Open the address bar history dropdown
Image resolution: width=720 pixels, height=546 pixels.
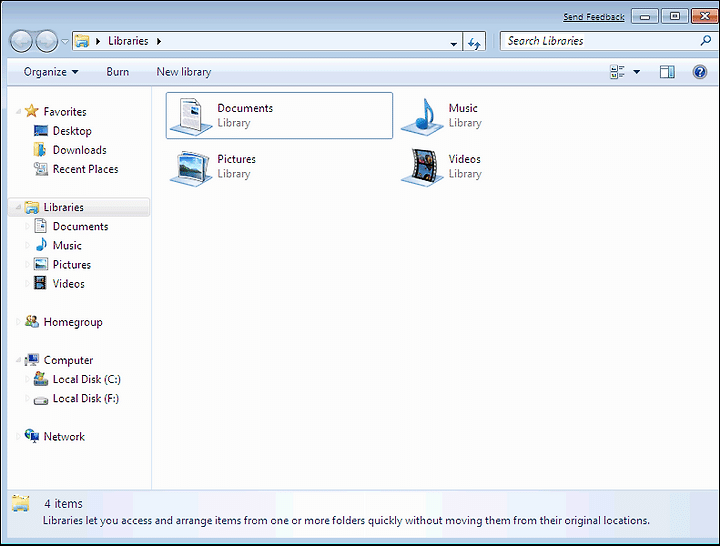(x=453, y=44)
